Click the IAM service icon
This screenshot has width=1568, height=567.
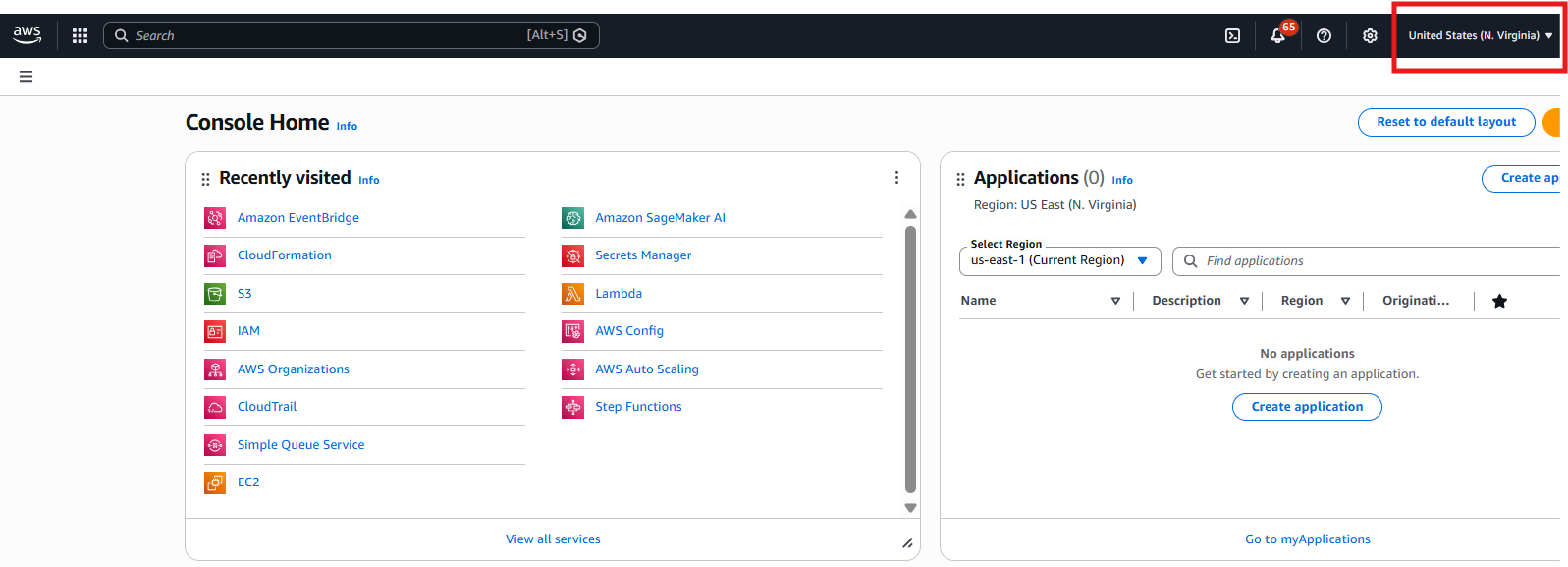215,331
